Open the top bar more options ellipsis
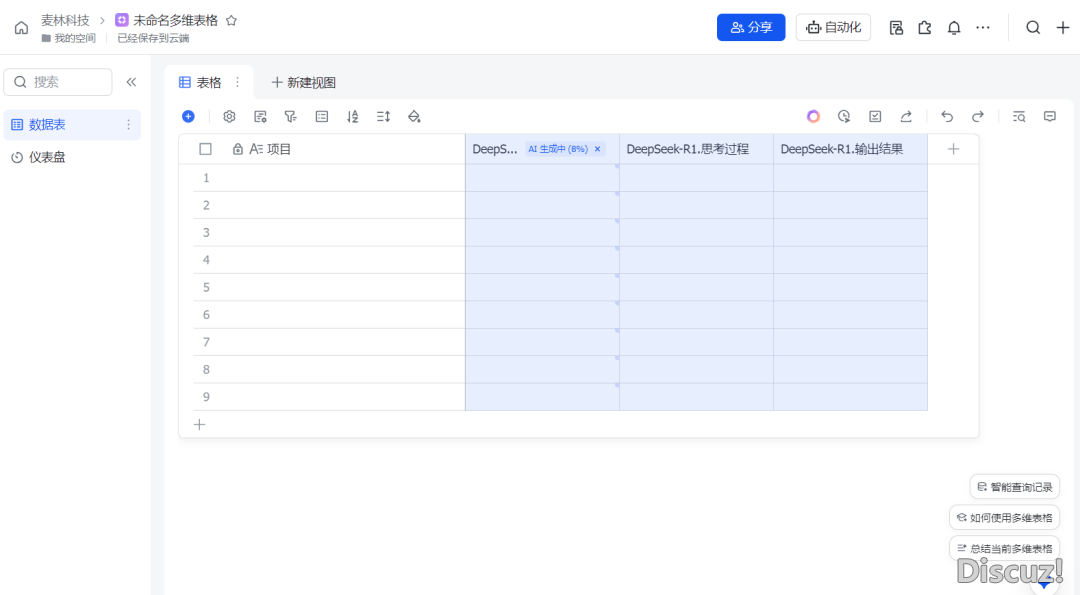 [983, 28]
